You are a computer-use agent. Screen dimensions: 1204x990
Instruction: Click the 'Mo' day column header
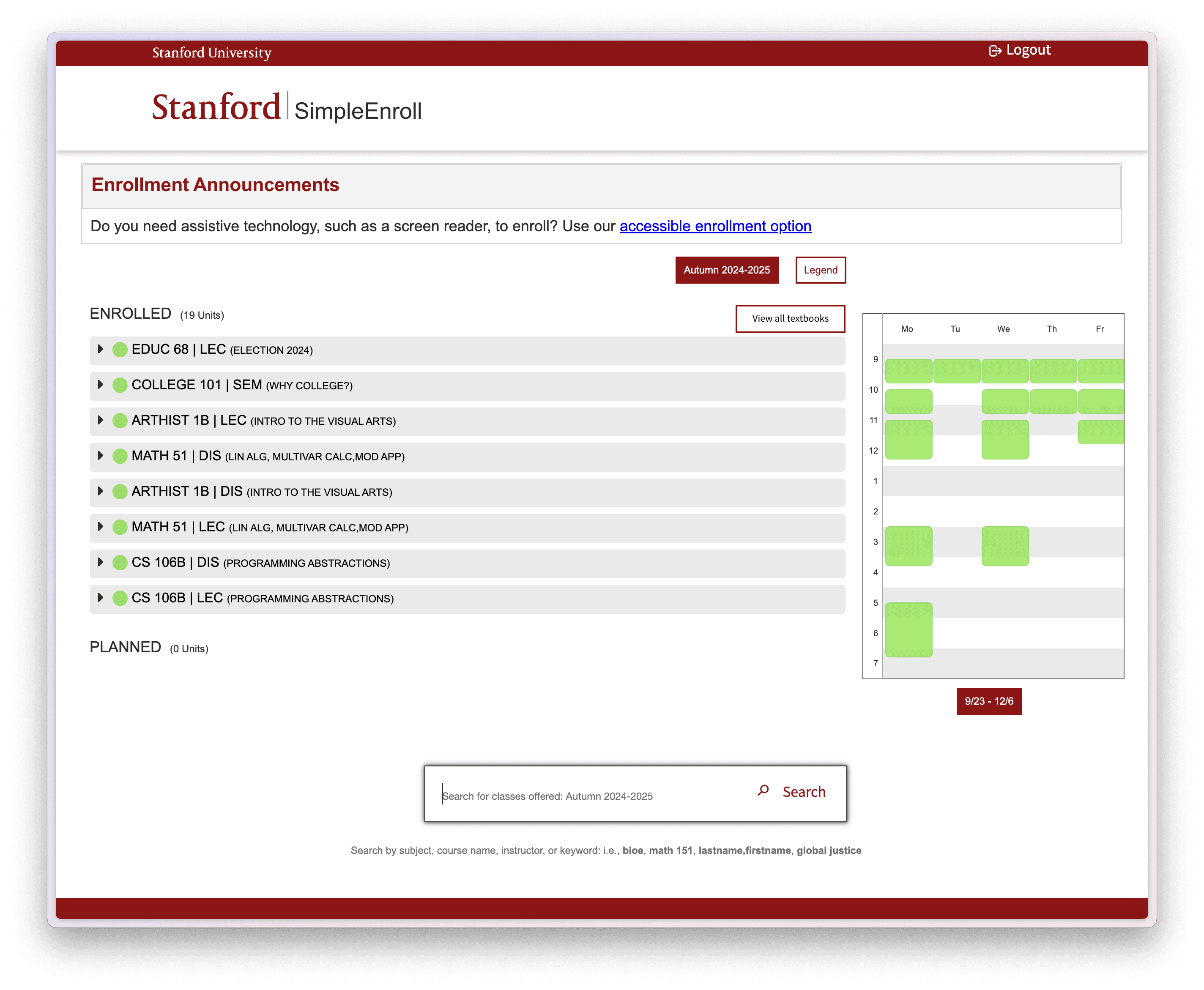coord(907,329)
